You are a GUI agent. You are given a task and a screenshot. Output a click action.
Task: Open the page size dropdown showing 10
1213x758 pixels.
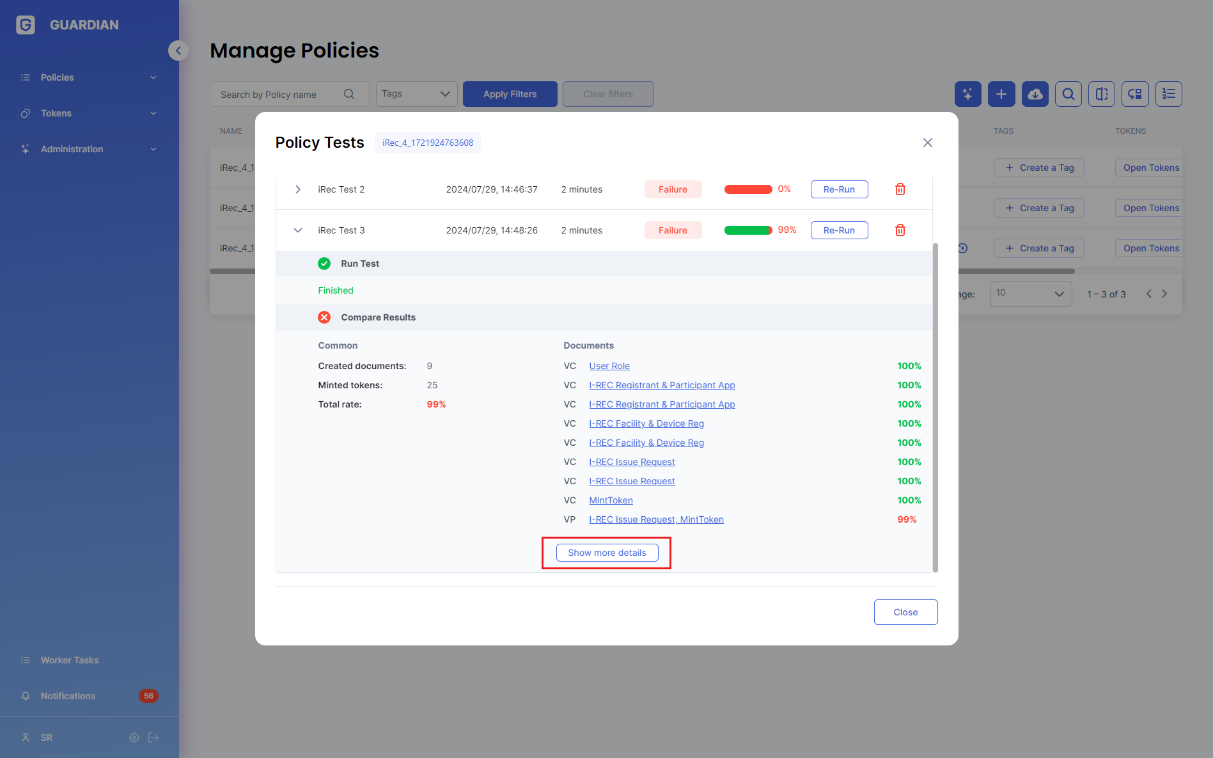pos(1030,294)
